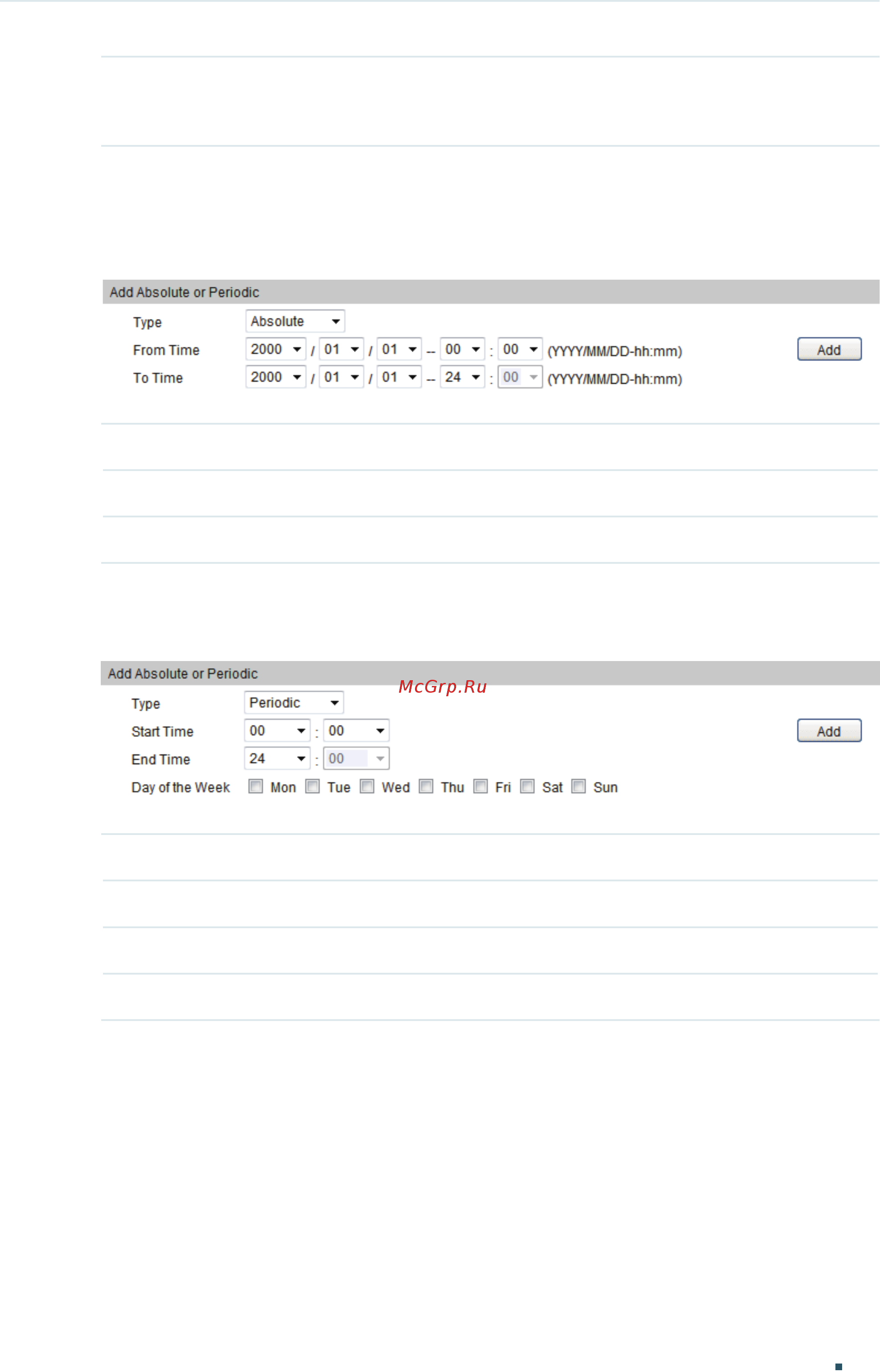Click the End Time label
The image size is (880, 1372).
[160, 760]
